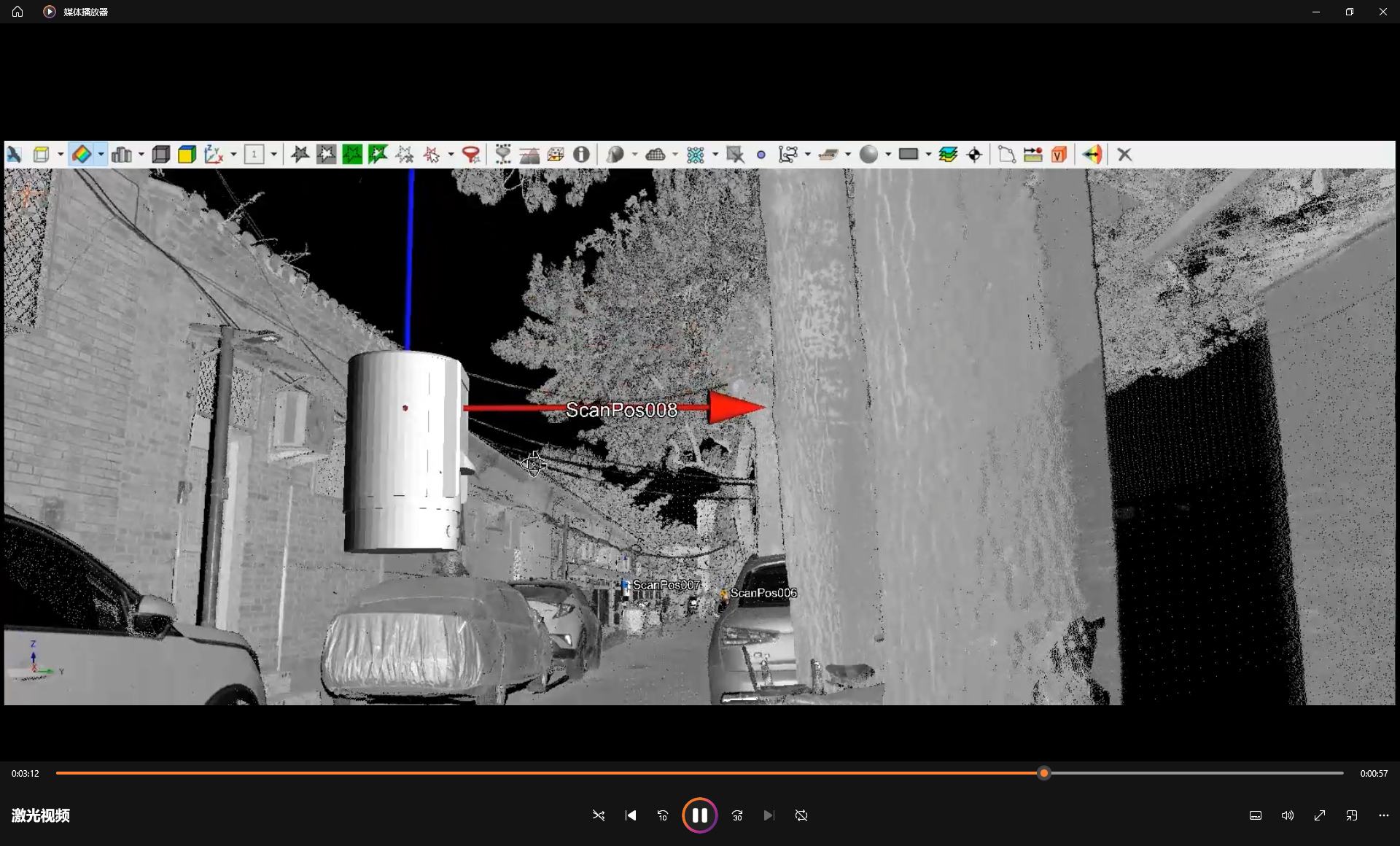Click the X icon at toolbar end

point(1124,155)
